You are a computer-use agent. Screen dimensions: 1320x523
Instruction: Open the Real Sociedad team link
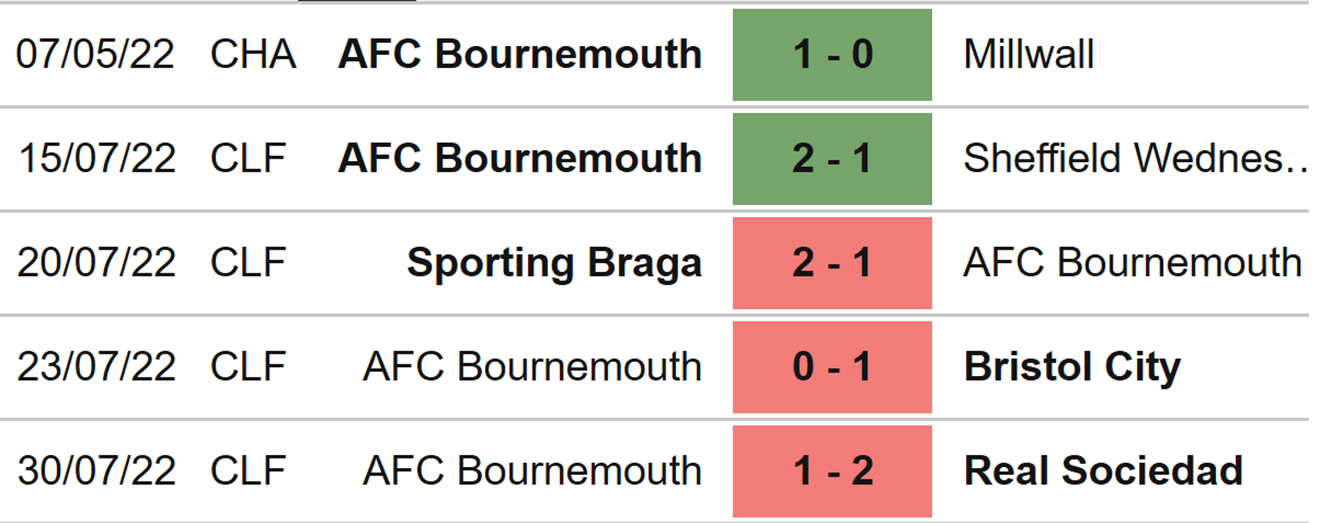coord(1103,471)
